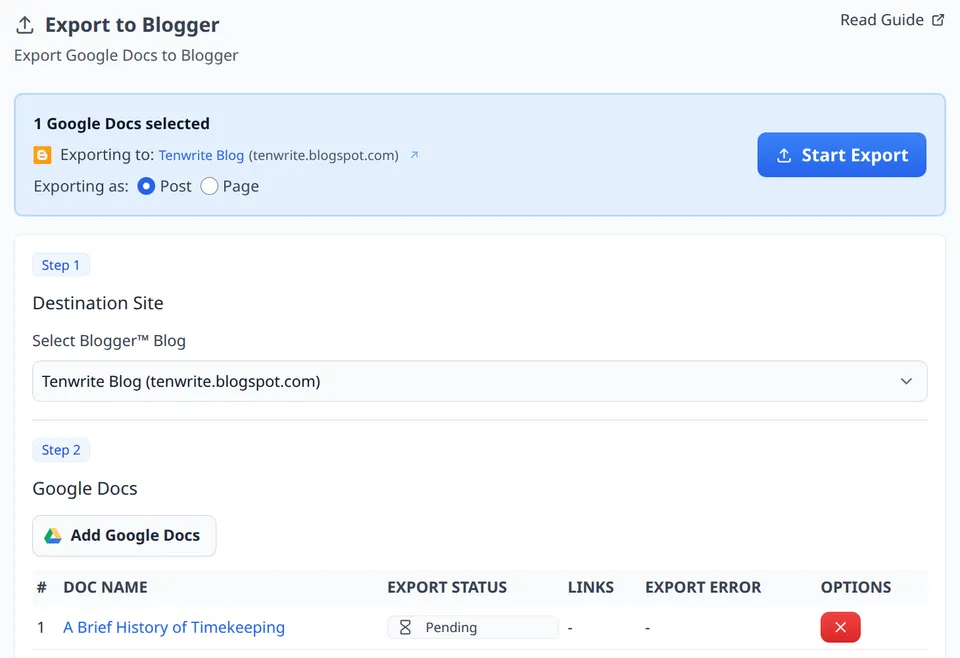The height and width of the screenshot is (658, 960).
Task: Click the Google Drive icon in Add Google Docs
Action: click(53, 536)
